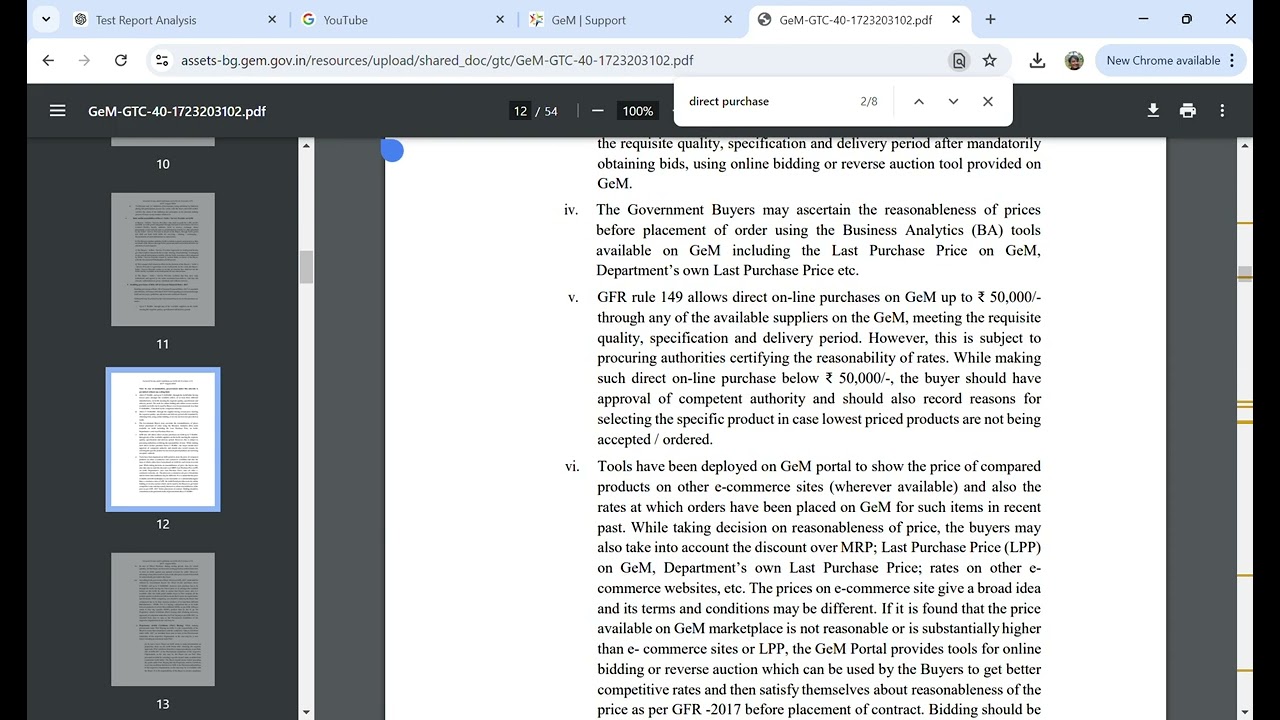Go forward to the next page

click(x=84, y=60)
